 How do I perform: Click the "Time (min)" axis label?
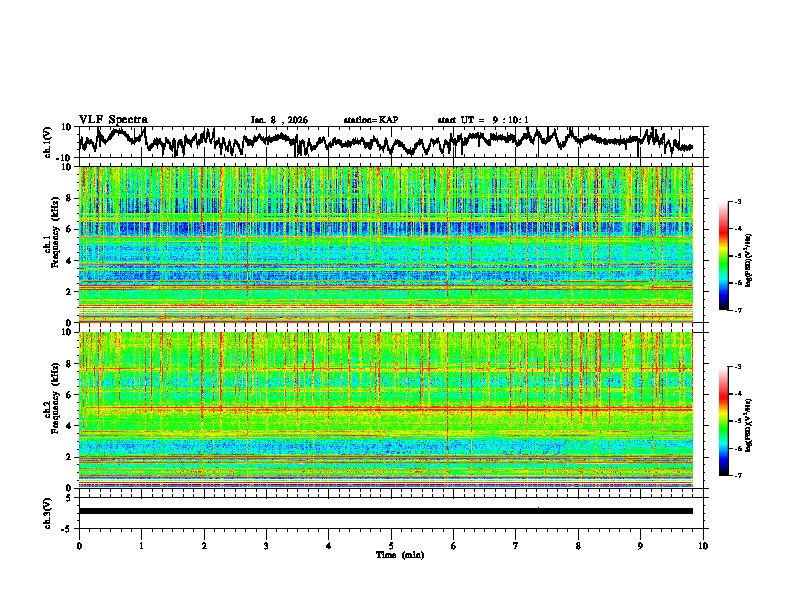pos(400,555)
